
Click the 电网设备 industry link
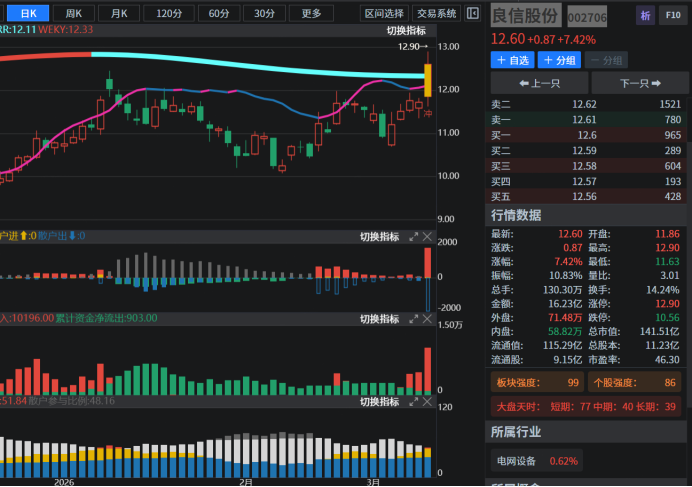pyautogui.click(x=516, y=461)
